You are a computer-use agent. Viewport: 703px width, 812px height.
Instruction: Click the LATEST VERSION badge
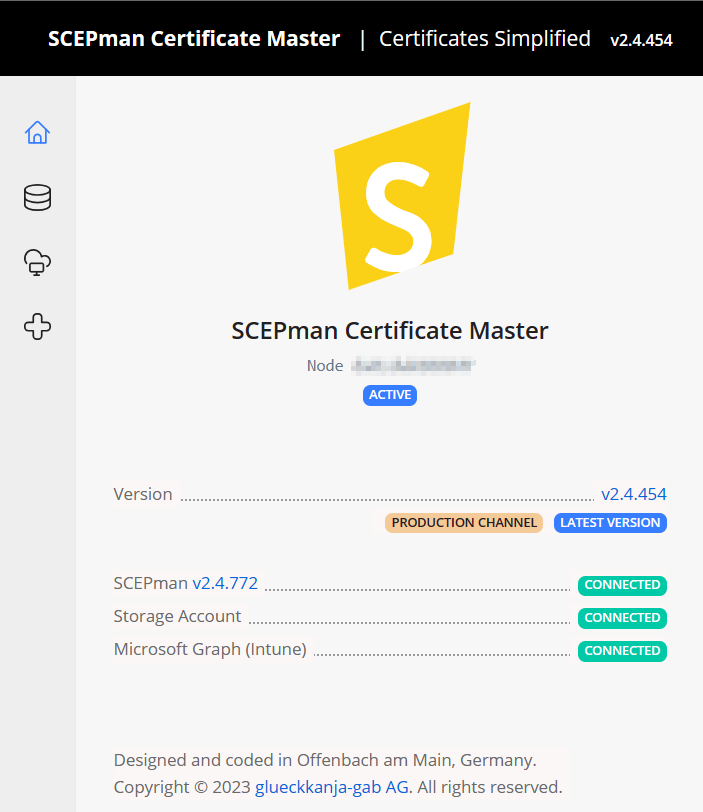click(x=610, y=523)
